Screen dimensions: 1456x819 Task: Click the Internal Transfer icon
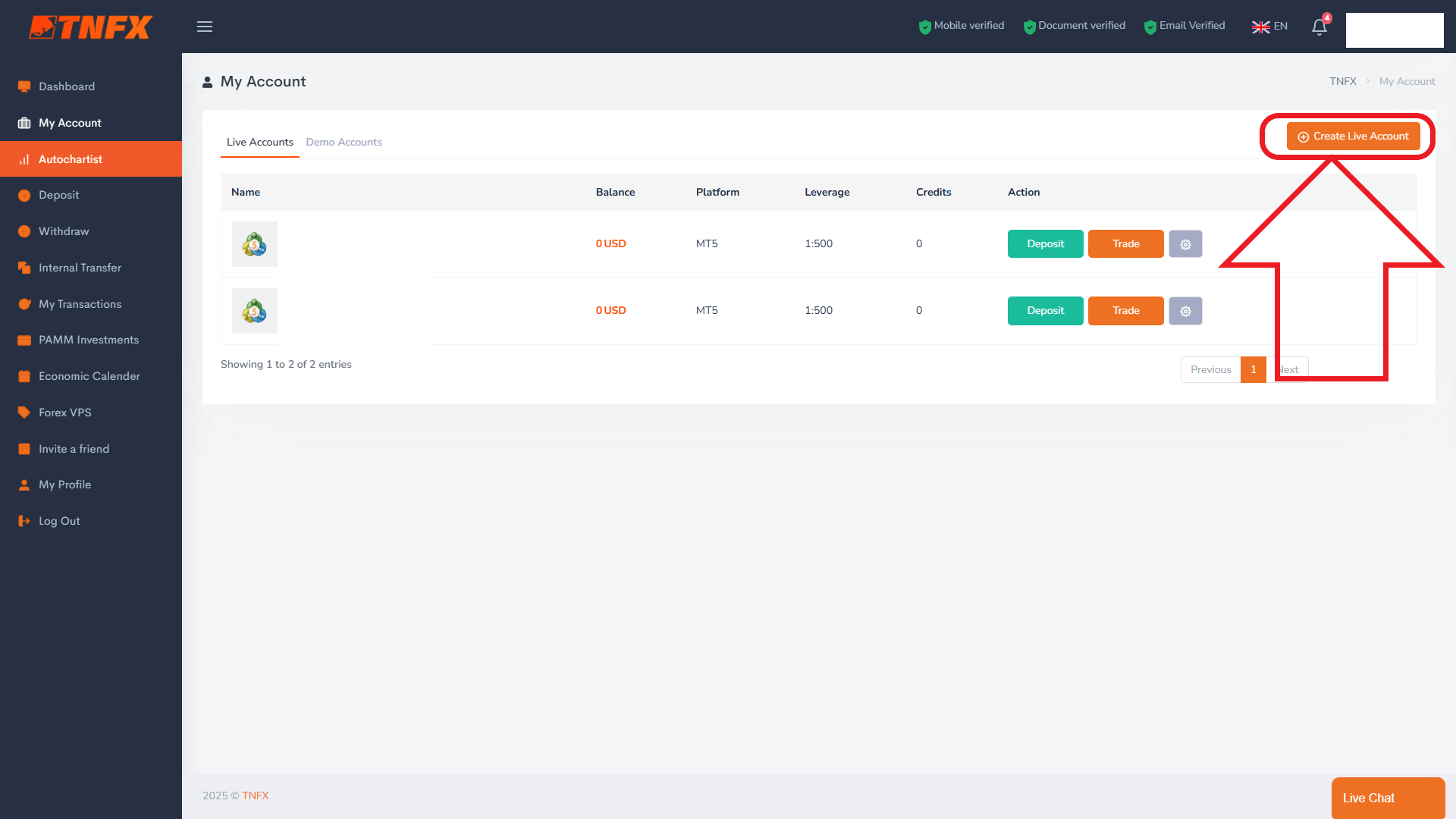pos(24,268)
